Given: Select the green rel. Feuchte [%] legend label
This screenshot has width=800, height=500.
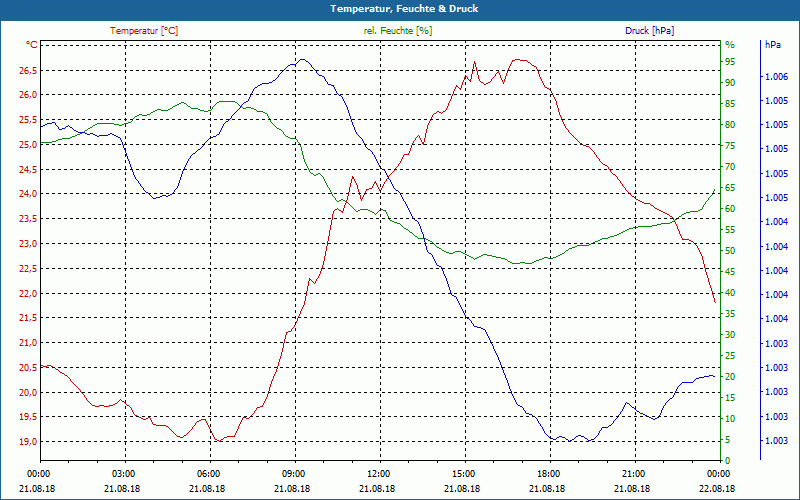Looking at the screenshot, I should (397, 31).
